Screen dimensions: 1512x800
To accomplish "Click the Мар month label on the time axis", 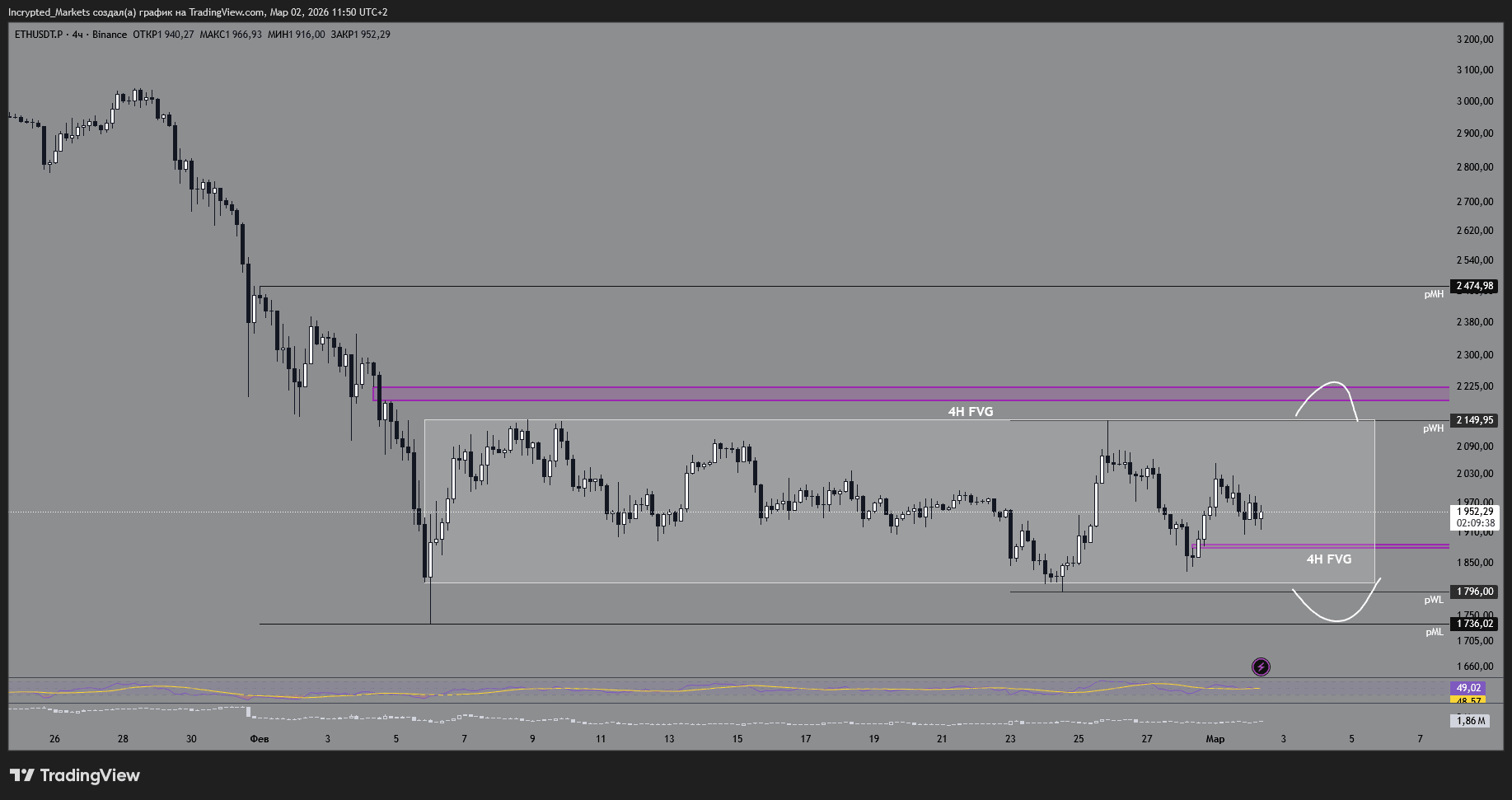I will tap(1215, 739).
